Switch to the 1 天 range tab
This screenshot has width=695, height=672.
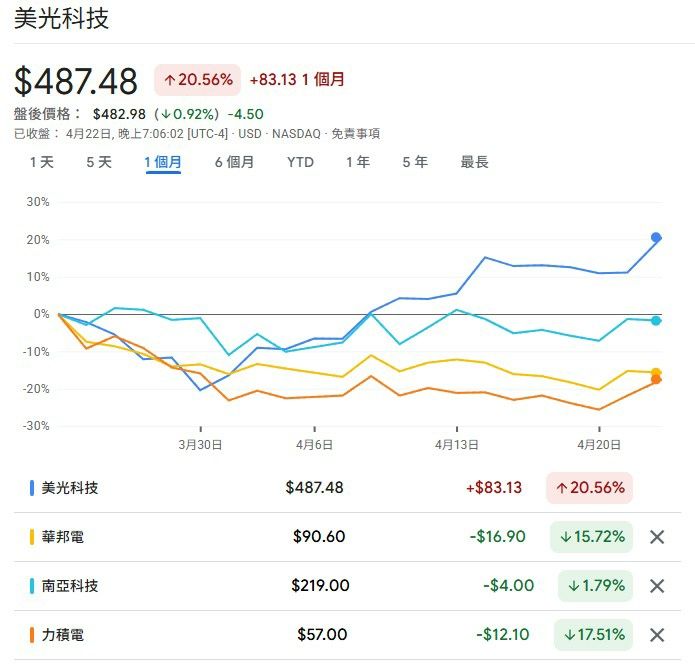[x=42, y=162]
